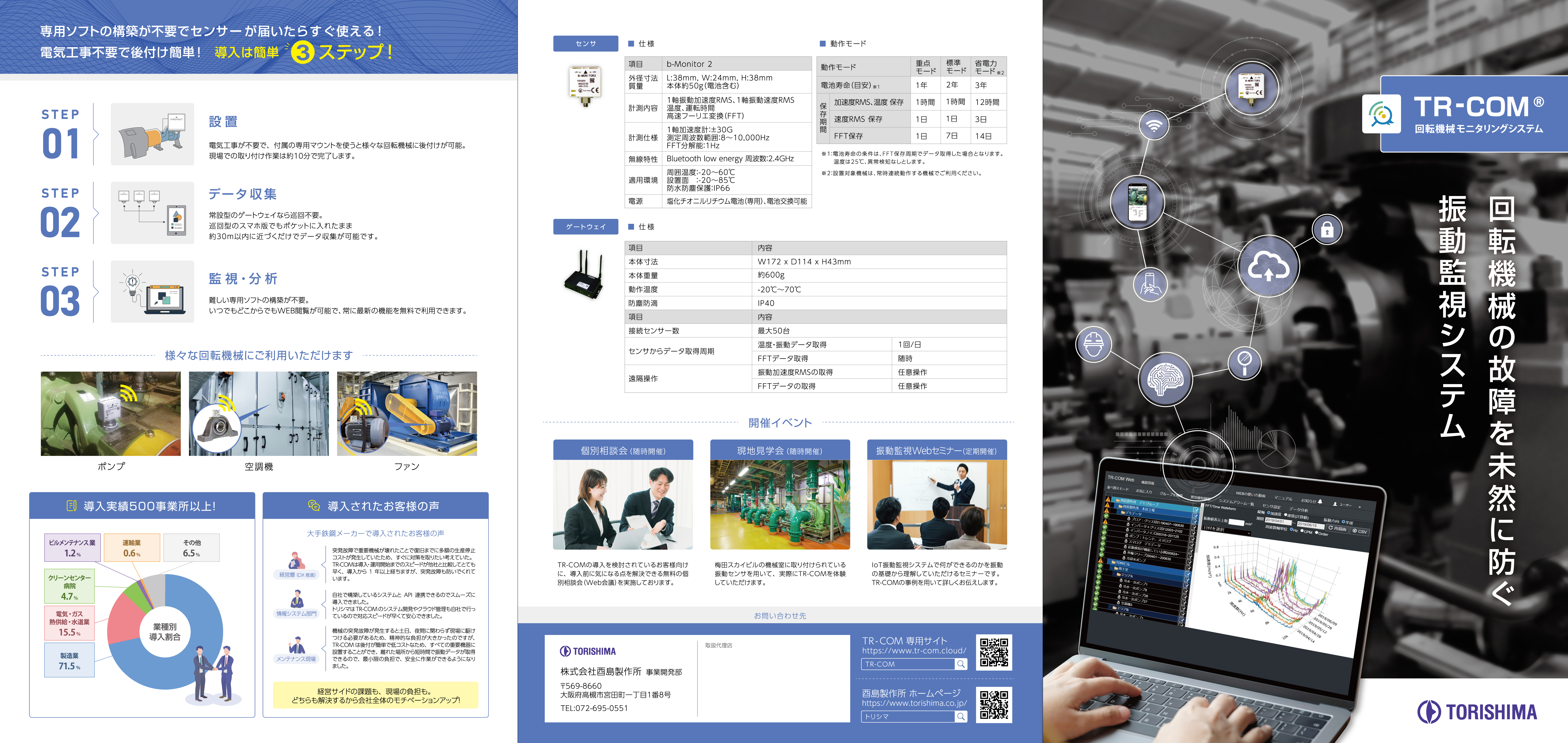This screenshot has height=743, width=1568.
Task: Click the Wi-Fi symbol circle icon
Action: [1154, 126]
